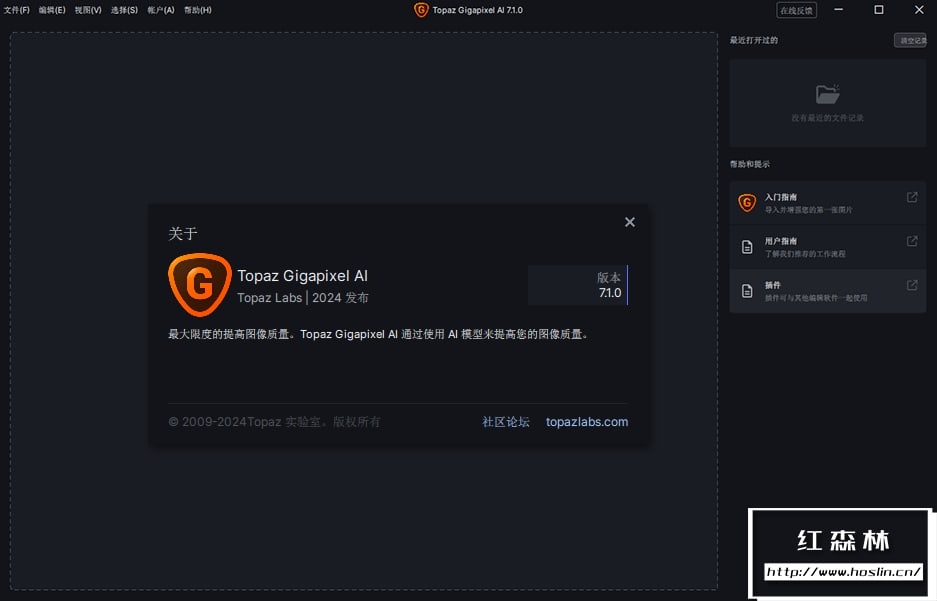Image resolution: width=937 pixels, height=601 pixels.
Task: Click the document icon beside 用户指南
Action: pyautogui.click(x=747, y=247)
